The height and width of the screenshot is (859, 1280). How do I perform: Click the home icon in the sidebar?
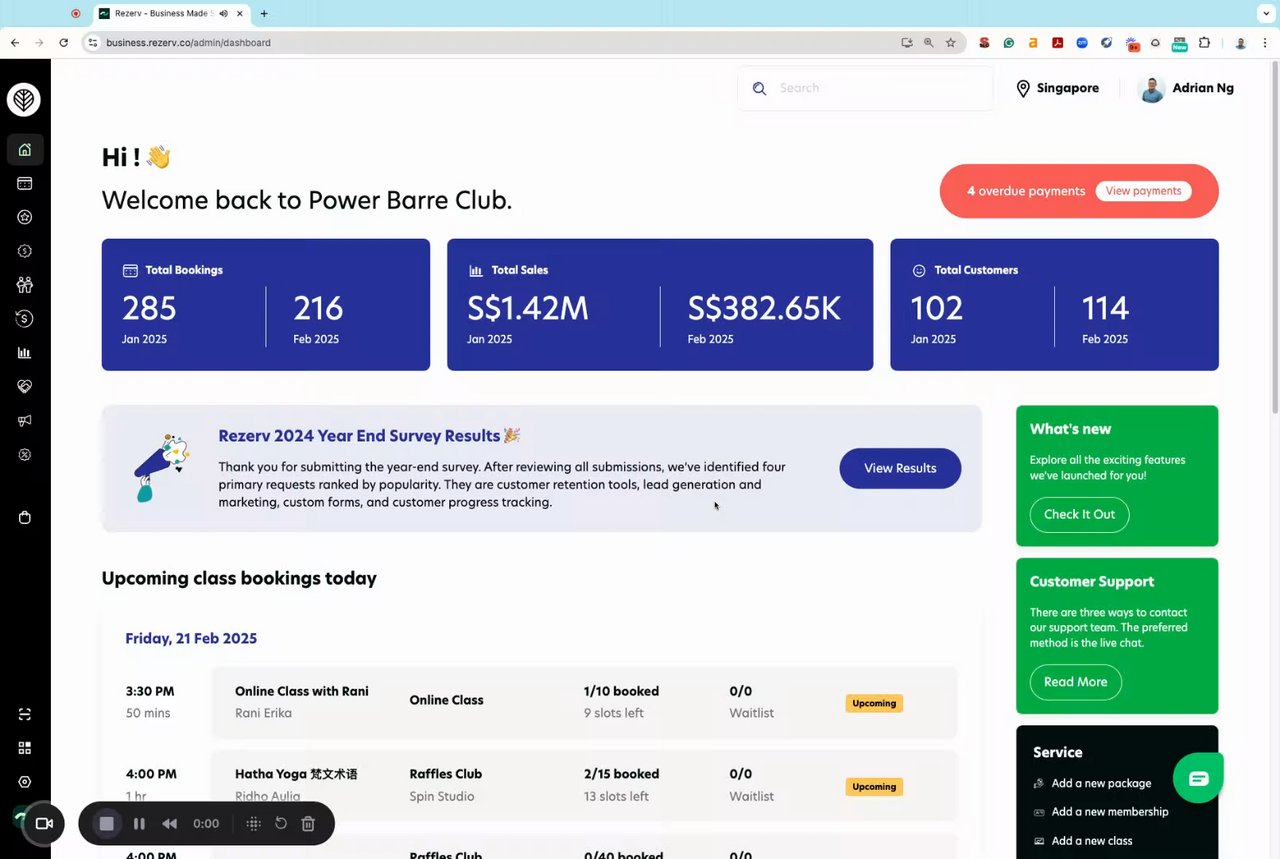click(x=25, y=150)
